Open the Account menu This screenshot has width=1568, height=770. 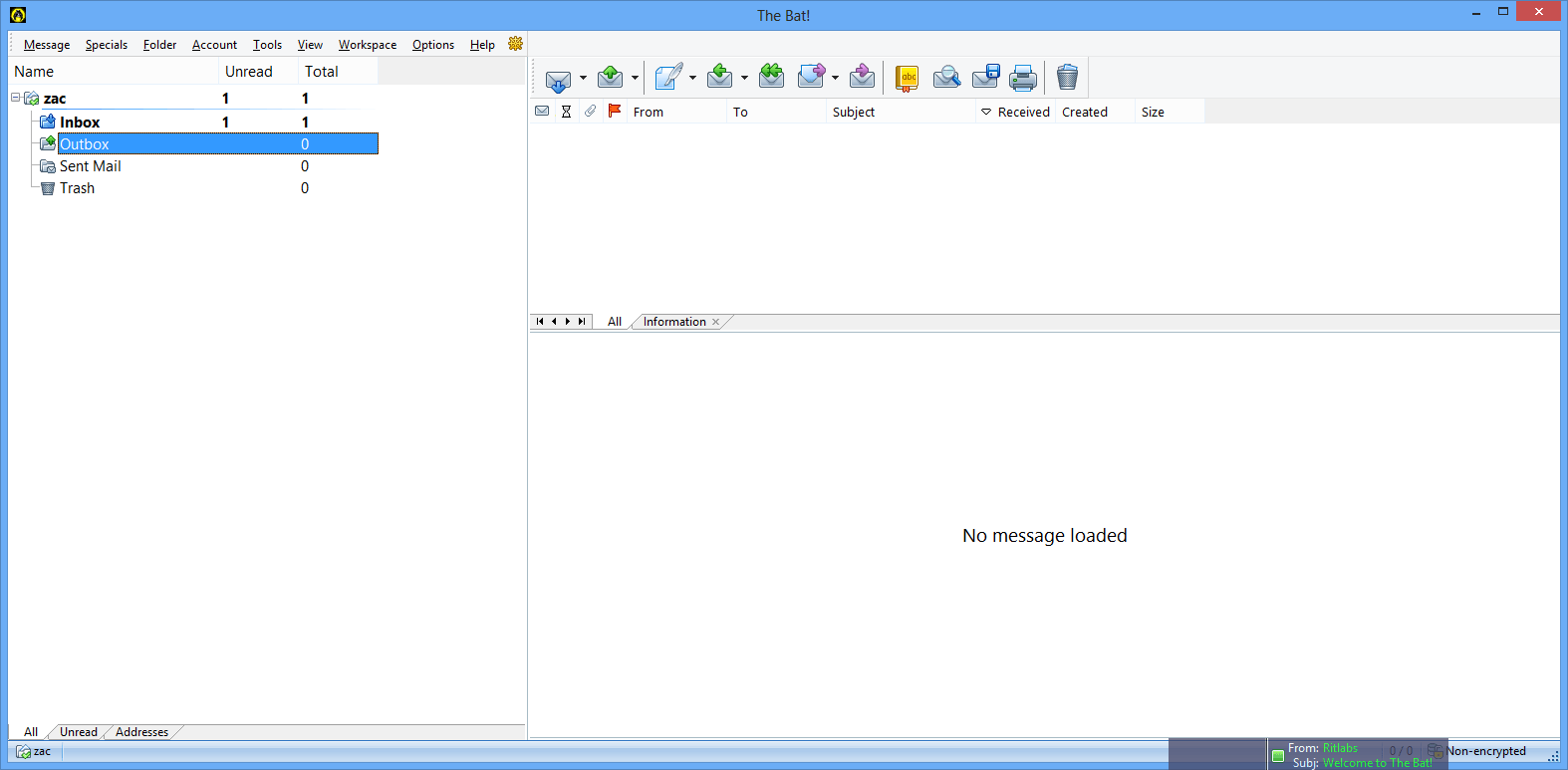click(214, 45)
